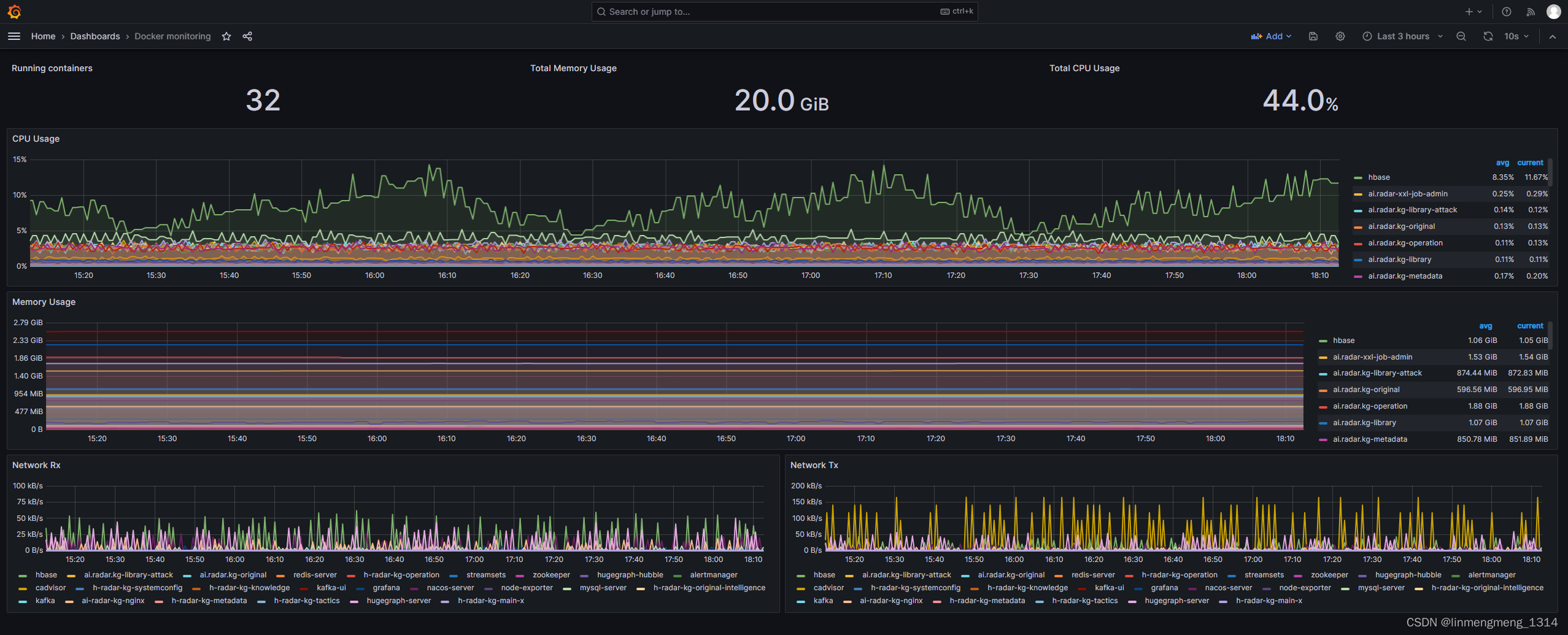Click Docker monitoring breadcrumb
The height and width of the screenshot is (635, 1568).
point(172,36)
